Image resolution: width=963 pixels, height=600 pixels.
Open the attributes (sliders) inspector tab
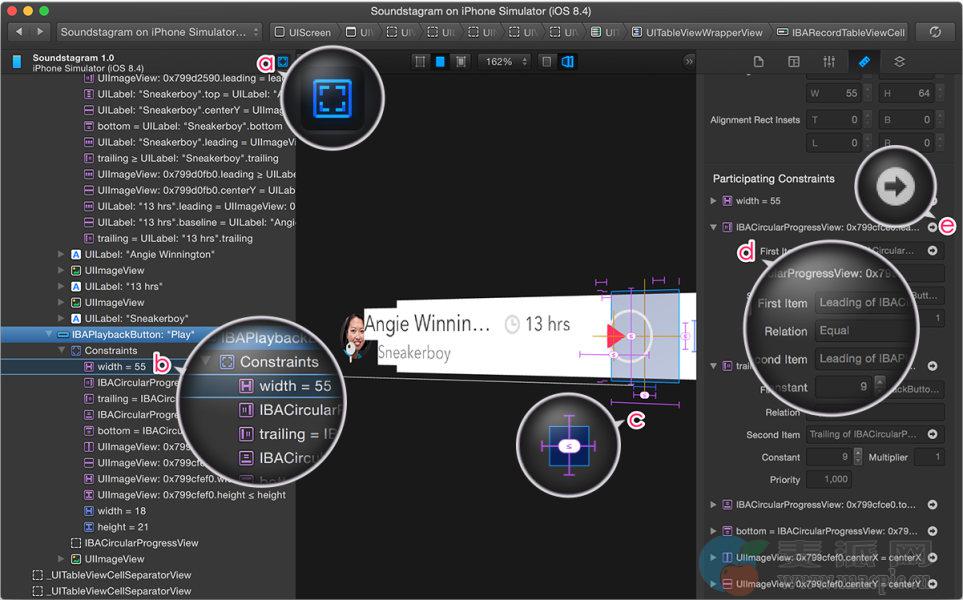pyautogui.click(x=829, y=62)
